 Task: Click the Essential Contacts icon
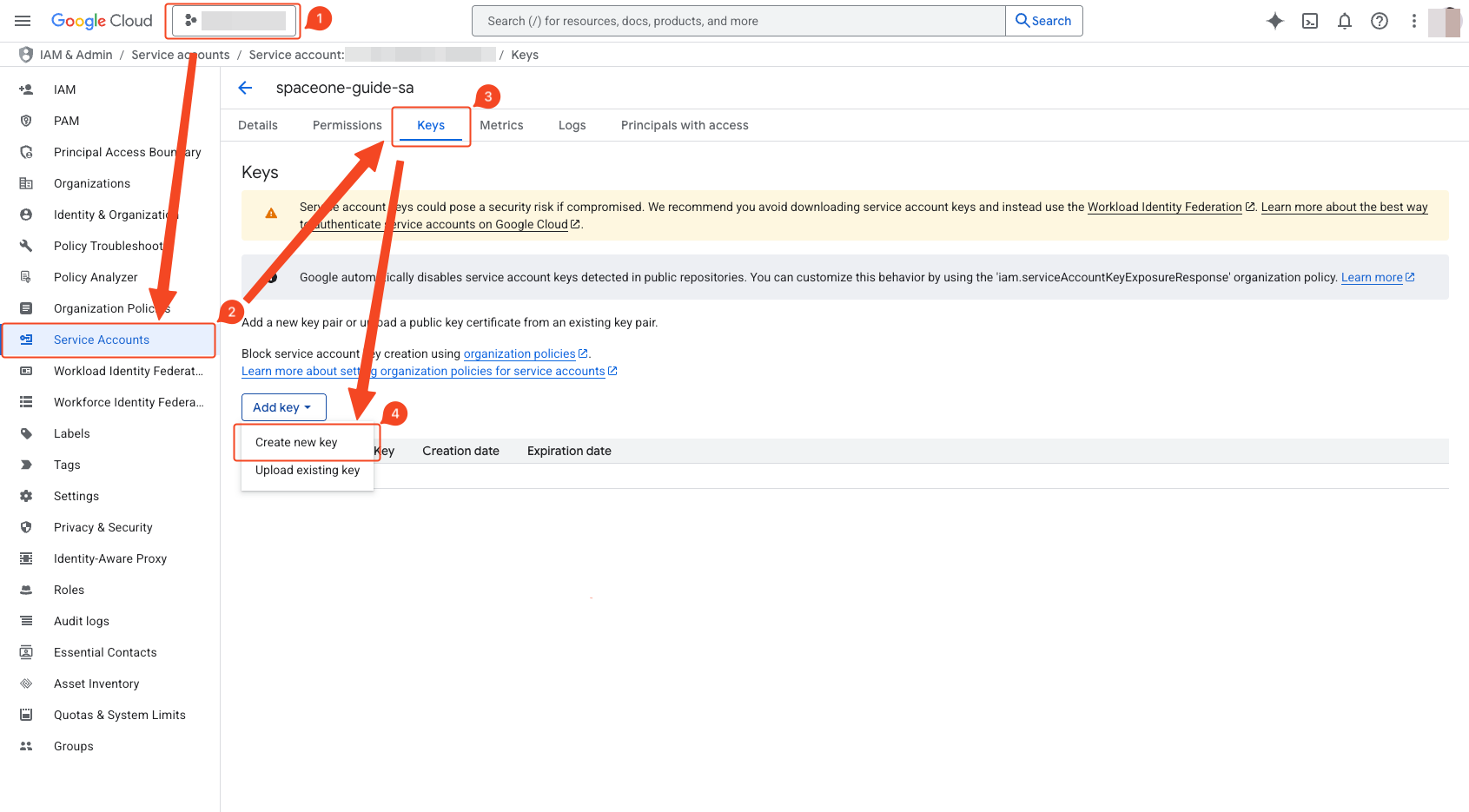(x=26, y=652)
